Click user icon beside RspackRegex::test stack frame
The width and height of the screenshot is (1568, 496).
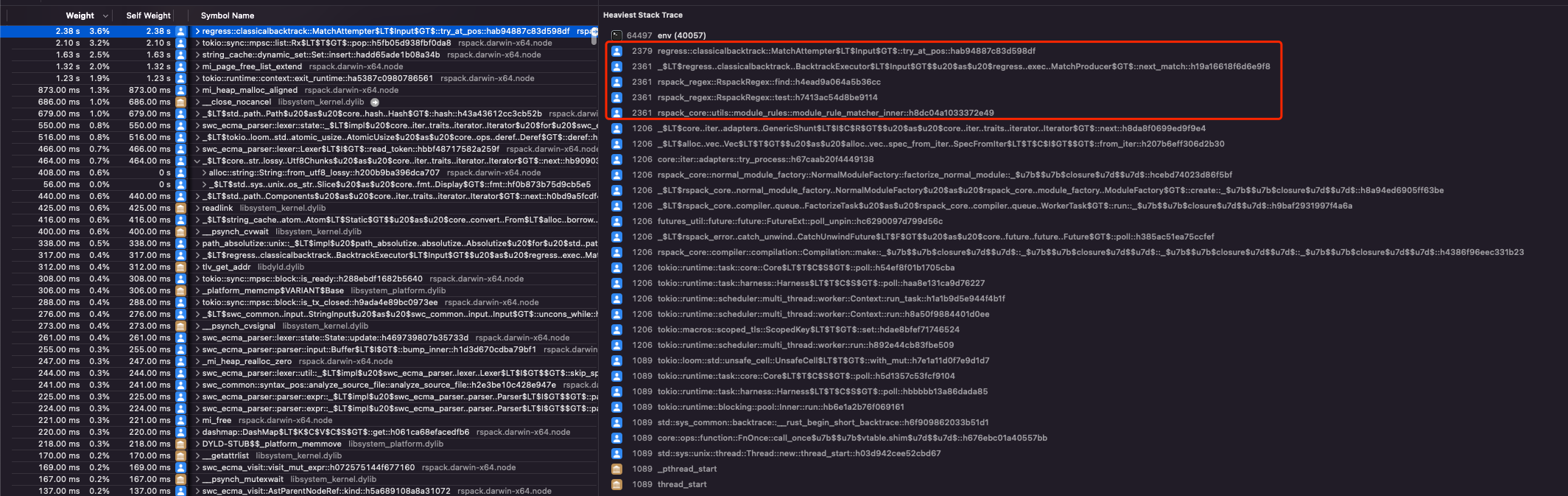tap(616, 97)
